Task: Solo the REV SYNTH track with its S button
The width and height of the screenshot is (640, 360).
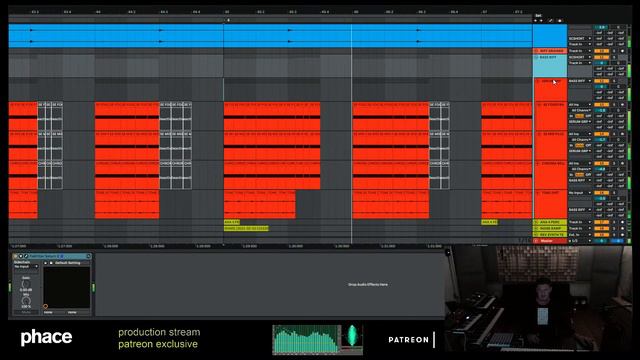Action: pyautogui.click(x=614, y=235)
